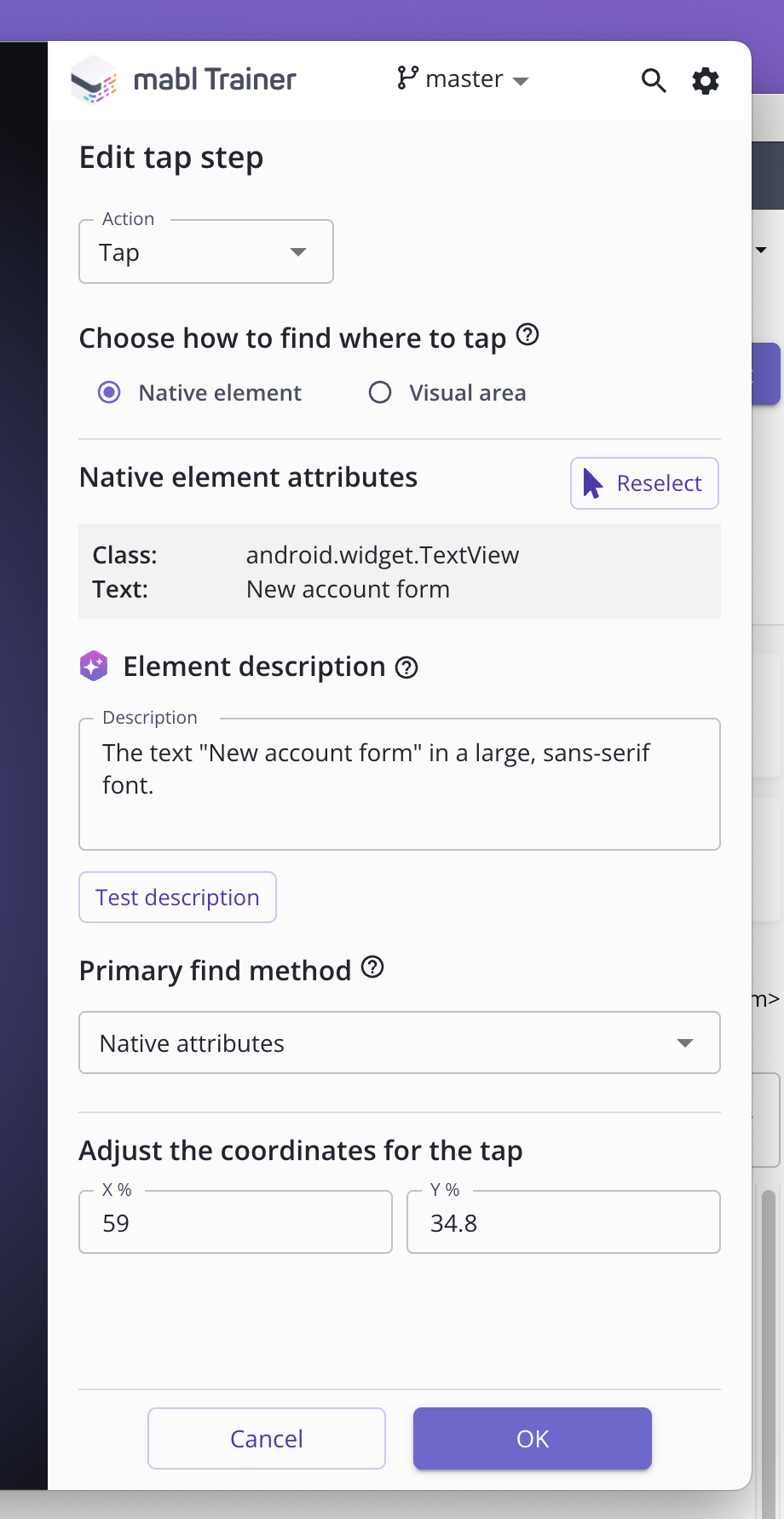Image resolution: width=784 pixels, height=1519 pixels.
Task: Click help icon beside Primary find method
Action: 372,967
